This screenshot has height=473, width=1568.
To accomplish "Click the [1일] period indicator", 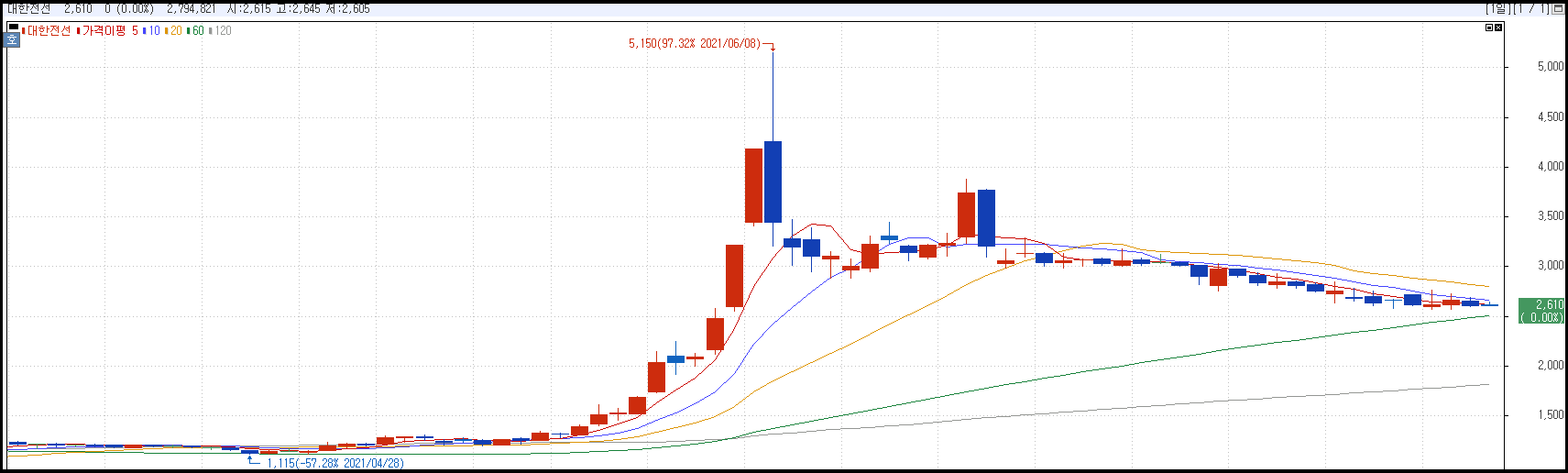I will 1497,8.
